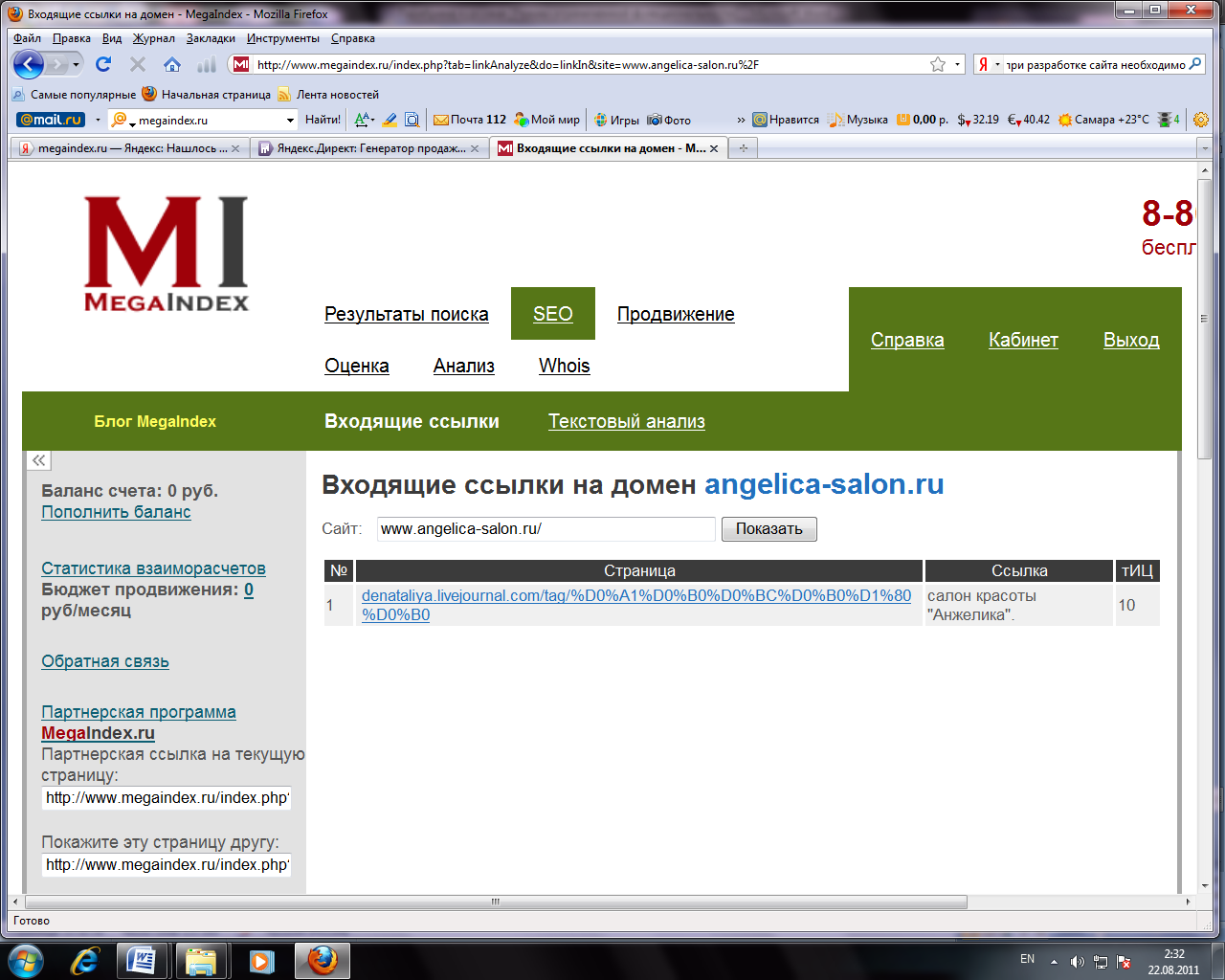Click the Mail.ru toolbar logo
This screenshot has height=980, width=1225.
(x=51, y=120)
